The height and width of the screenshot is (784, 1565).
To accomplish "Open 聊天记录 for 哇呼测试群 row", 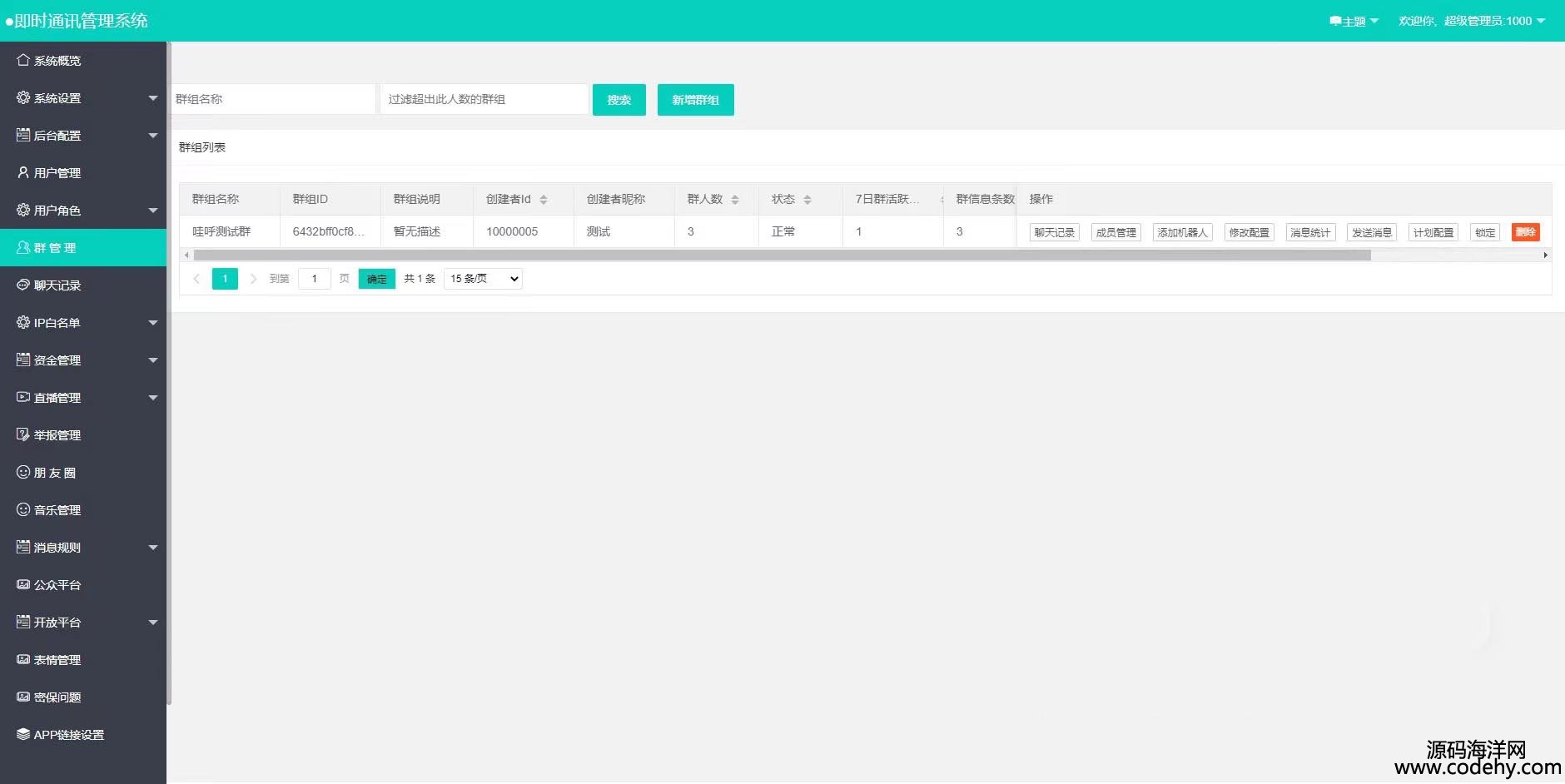I will pyautogui.click(x=1055, y=232).
